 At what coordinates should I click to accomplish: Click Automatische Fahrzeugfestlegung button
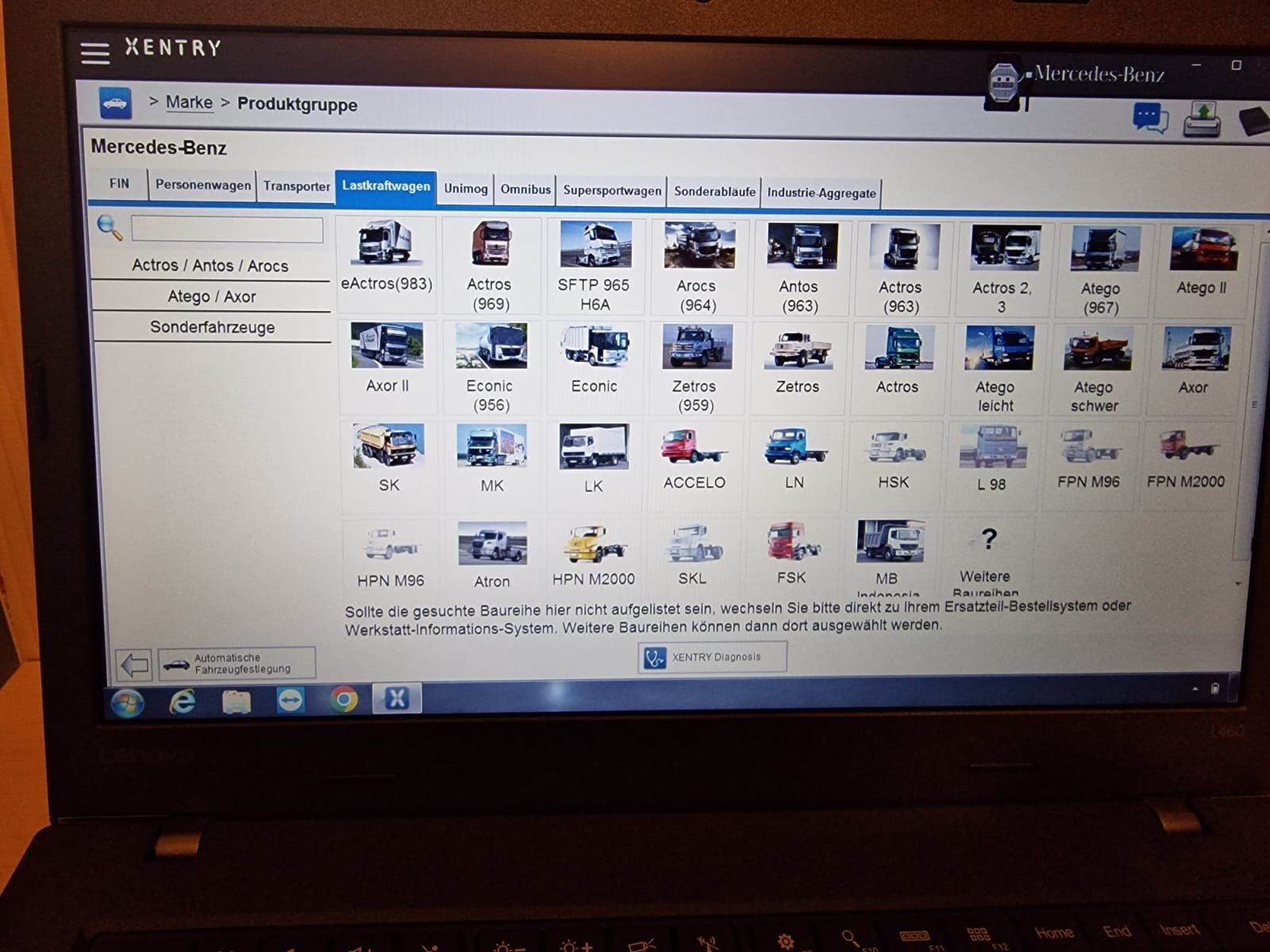coord(237,663)
